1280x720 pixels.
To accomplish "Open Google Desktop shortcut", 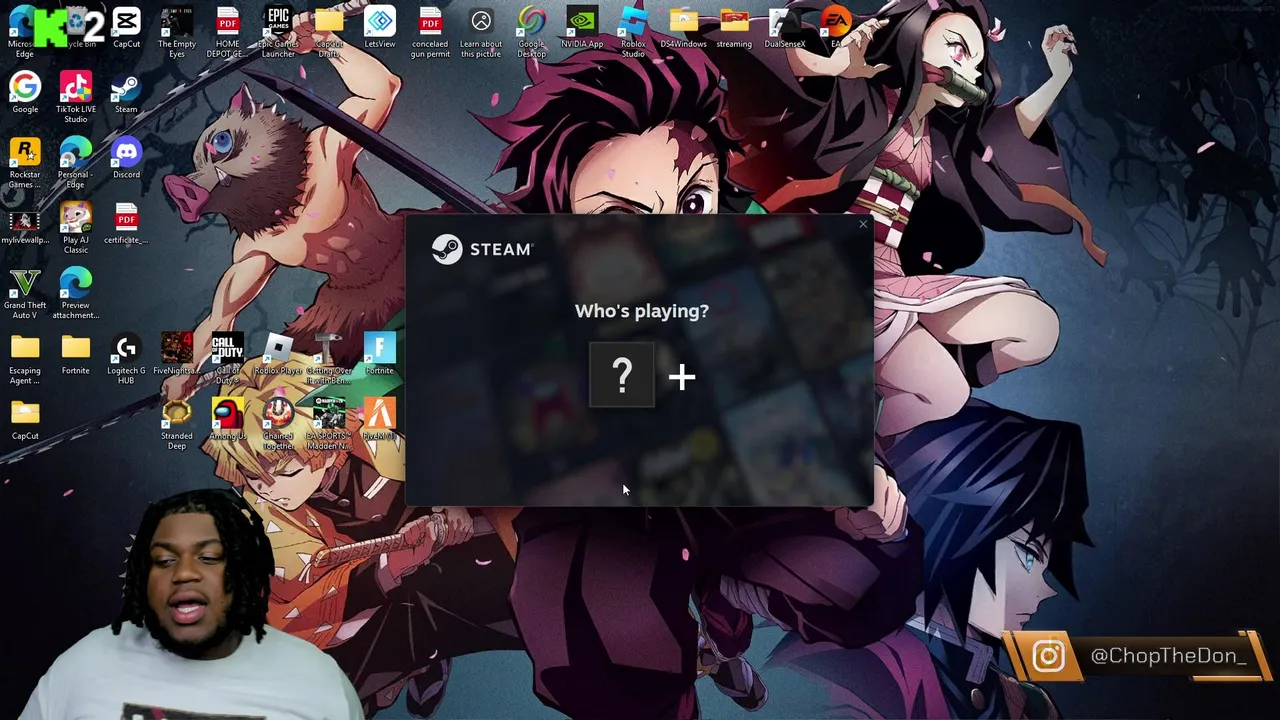I will pos(532,33).
